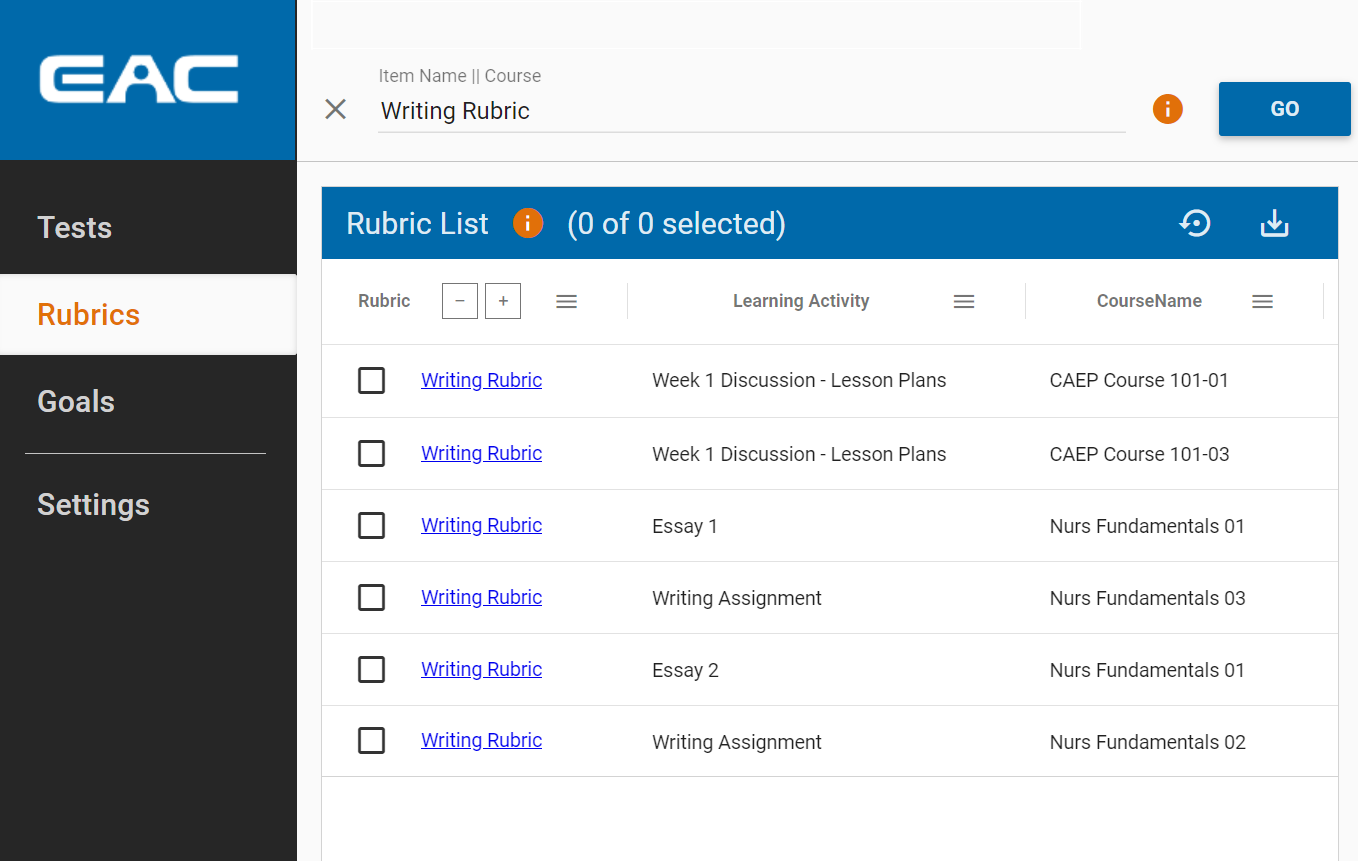The height and width of the screenshot is (861, 1358).
Task: Navigate to the Goals section
Action: click(75, 401)
